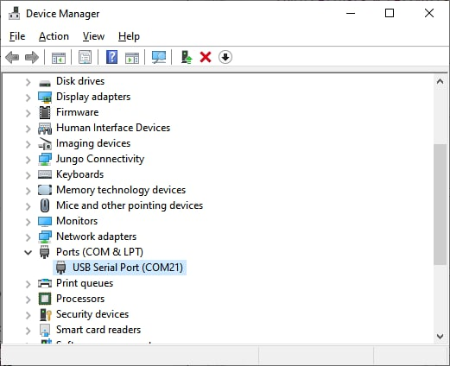Viewport: 450px width, 366px height.
Task: Expand the Imaging devices node
Action: coord(28,144)
